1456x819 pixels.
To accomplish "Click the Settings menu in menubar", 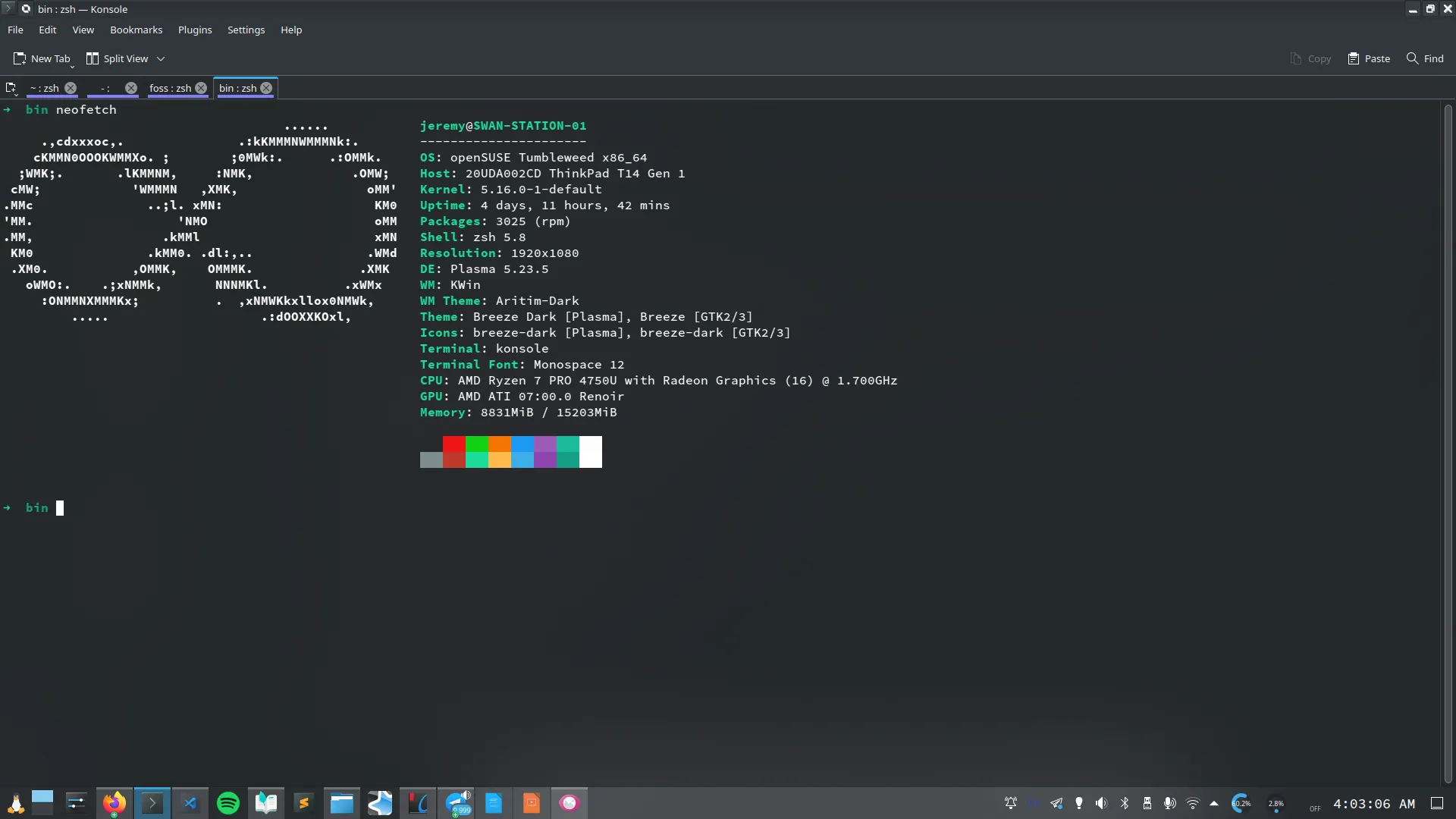I will 246,29.
